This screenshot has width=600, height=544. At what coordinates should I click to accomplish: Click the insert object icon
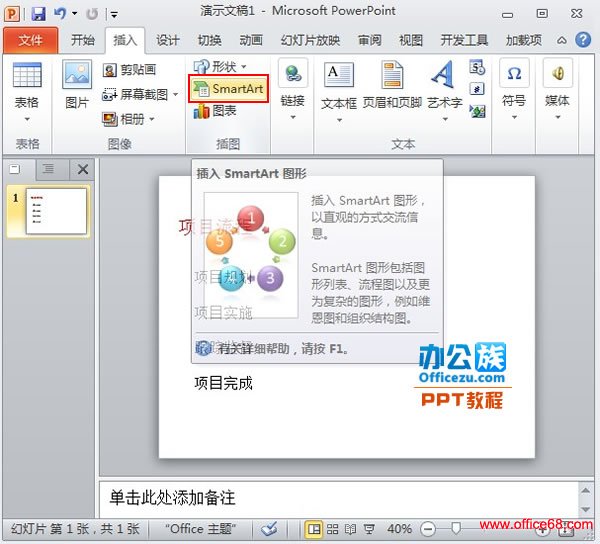point(478,111)
